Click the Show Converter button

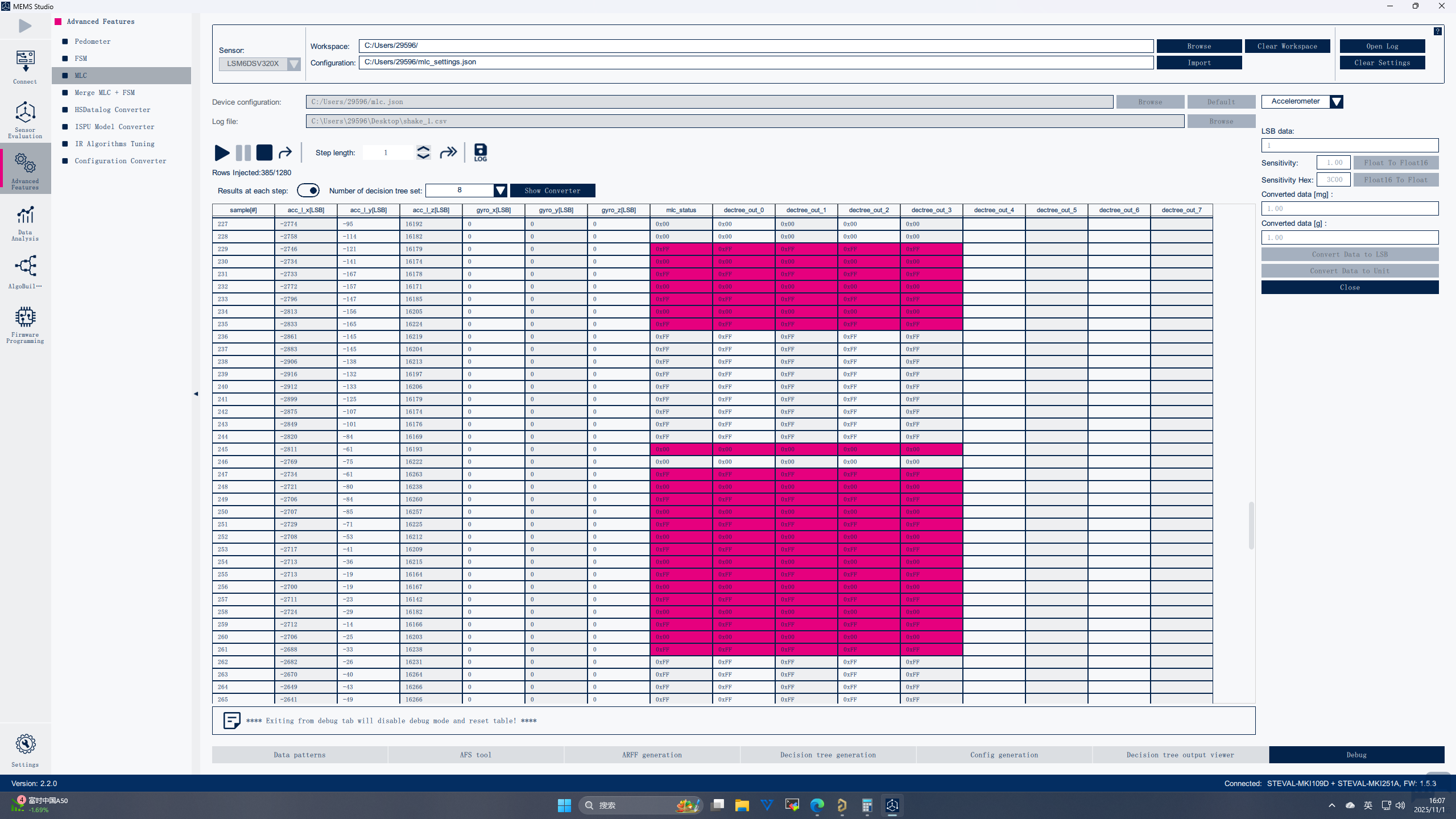click(552, 191)
